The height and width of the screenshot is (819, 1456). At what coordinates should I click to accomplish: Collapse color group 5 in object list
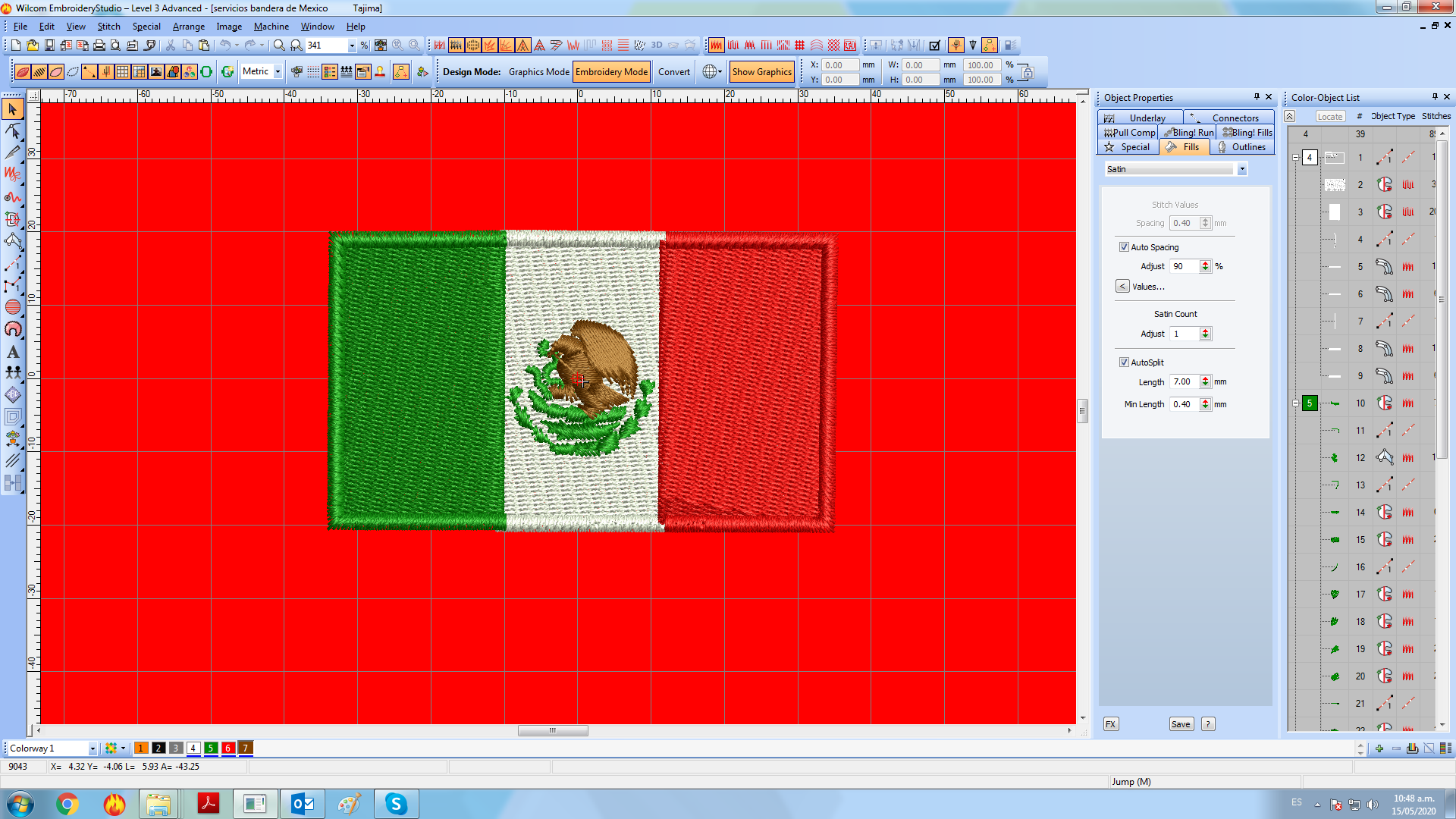1295,403
